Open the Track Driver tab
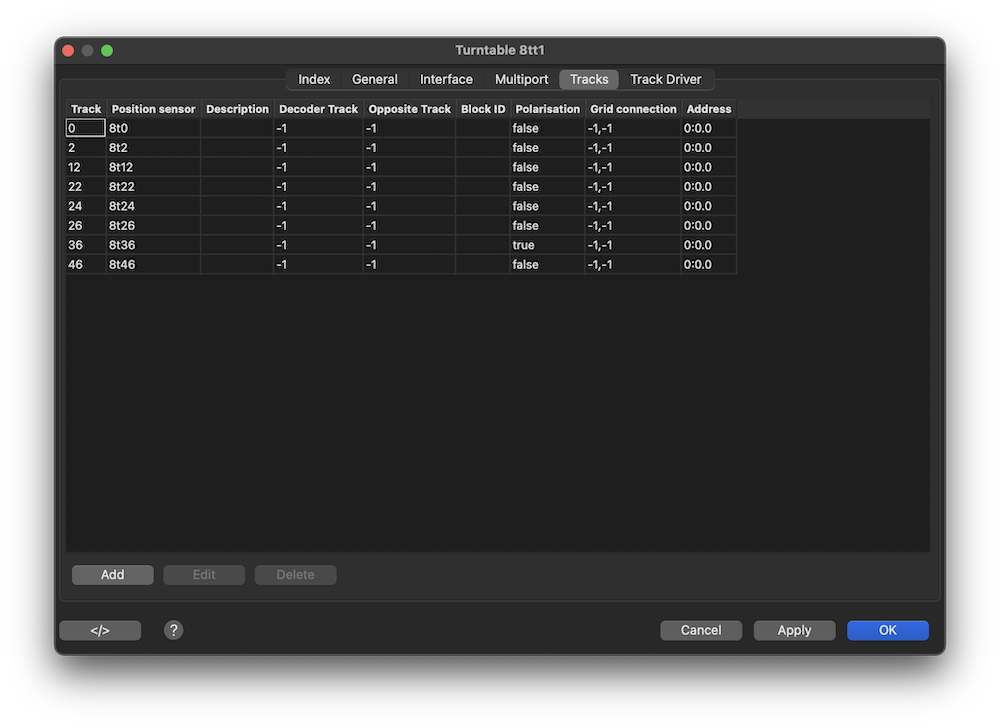The image size is (1000, 727). coord(665,79)
